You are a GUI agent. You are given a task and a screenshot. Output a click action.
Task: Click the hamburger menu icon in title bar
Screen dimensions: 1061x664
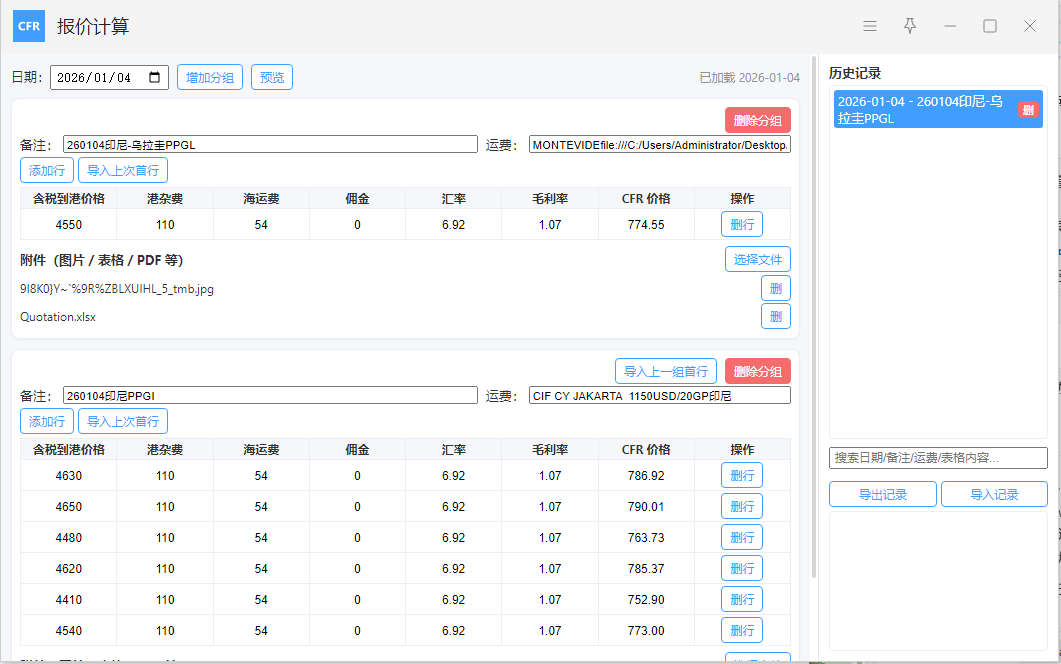point(870,26)
